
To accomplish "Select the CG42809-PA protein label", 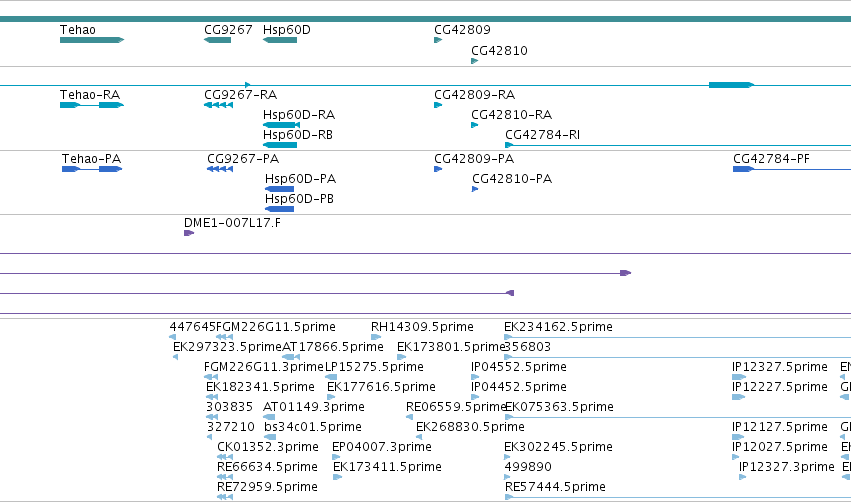I will pos(474,159).
